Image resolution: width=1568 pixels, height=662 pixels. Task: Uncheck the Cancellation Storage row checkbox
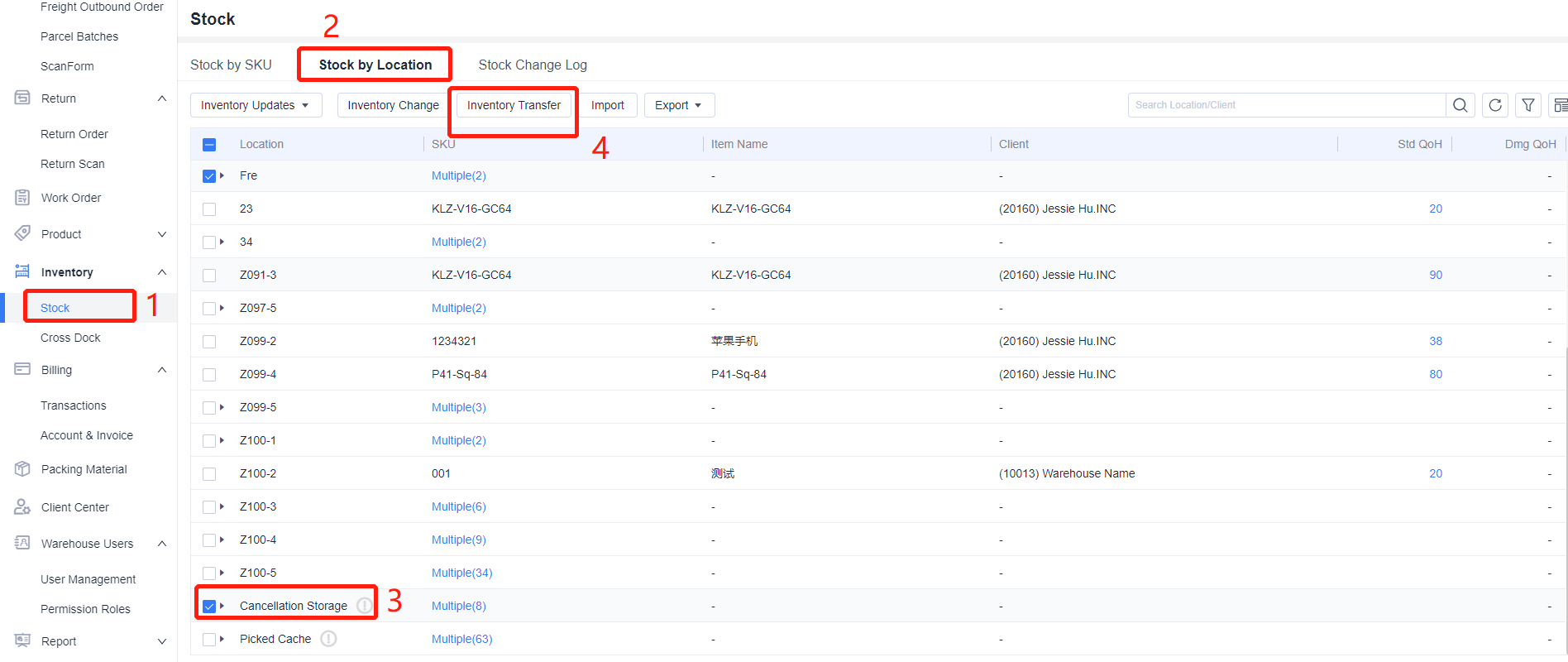click(x=209, y=607)
